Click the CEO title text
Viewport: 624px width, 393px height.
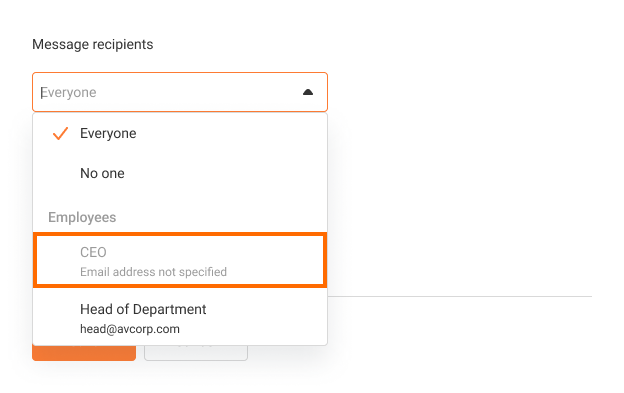tap(93, 252)
